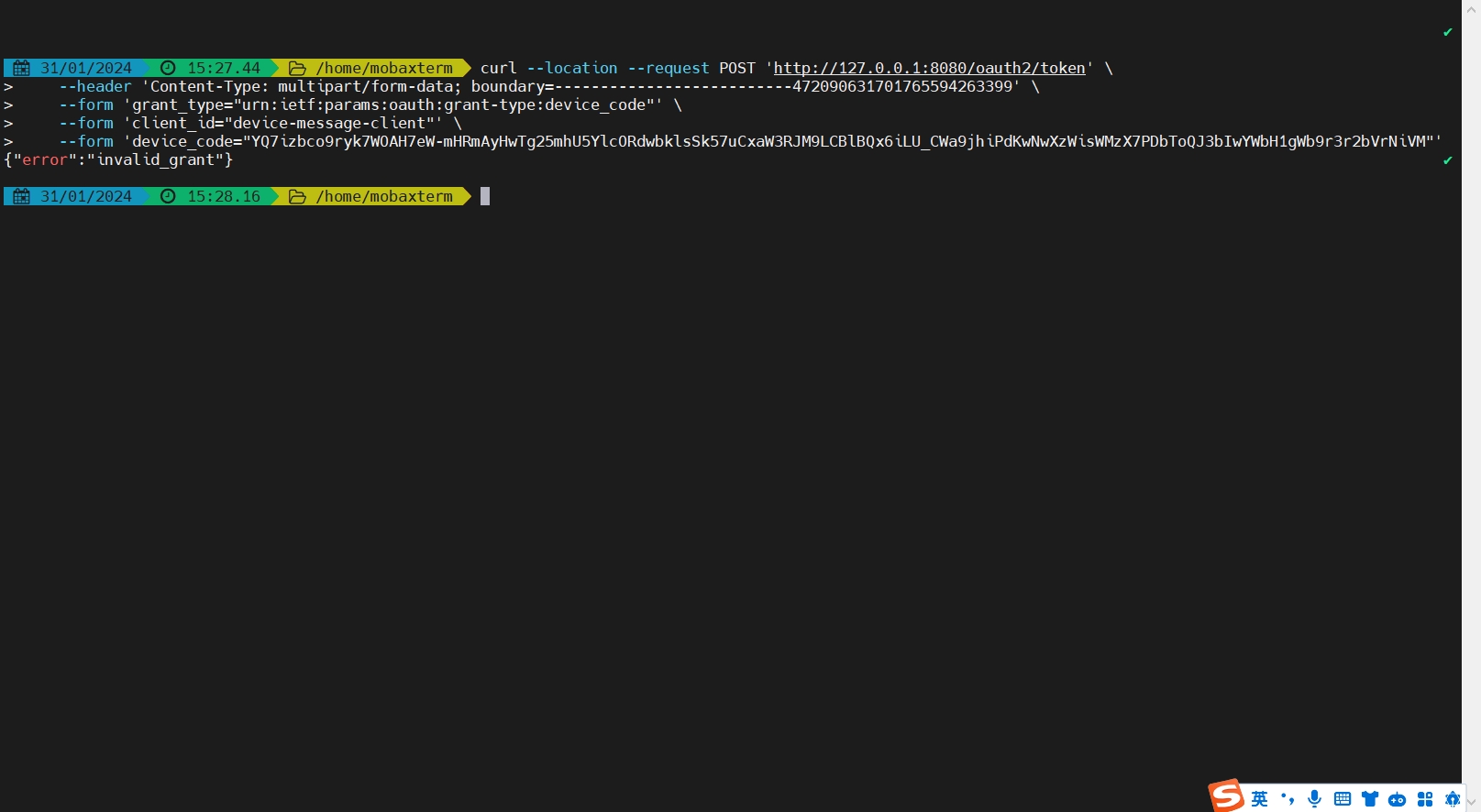Open the IME soft keyboard
Screen dimensions: 1481x812
(x=1343, y=799)
